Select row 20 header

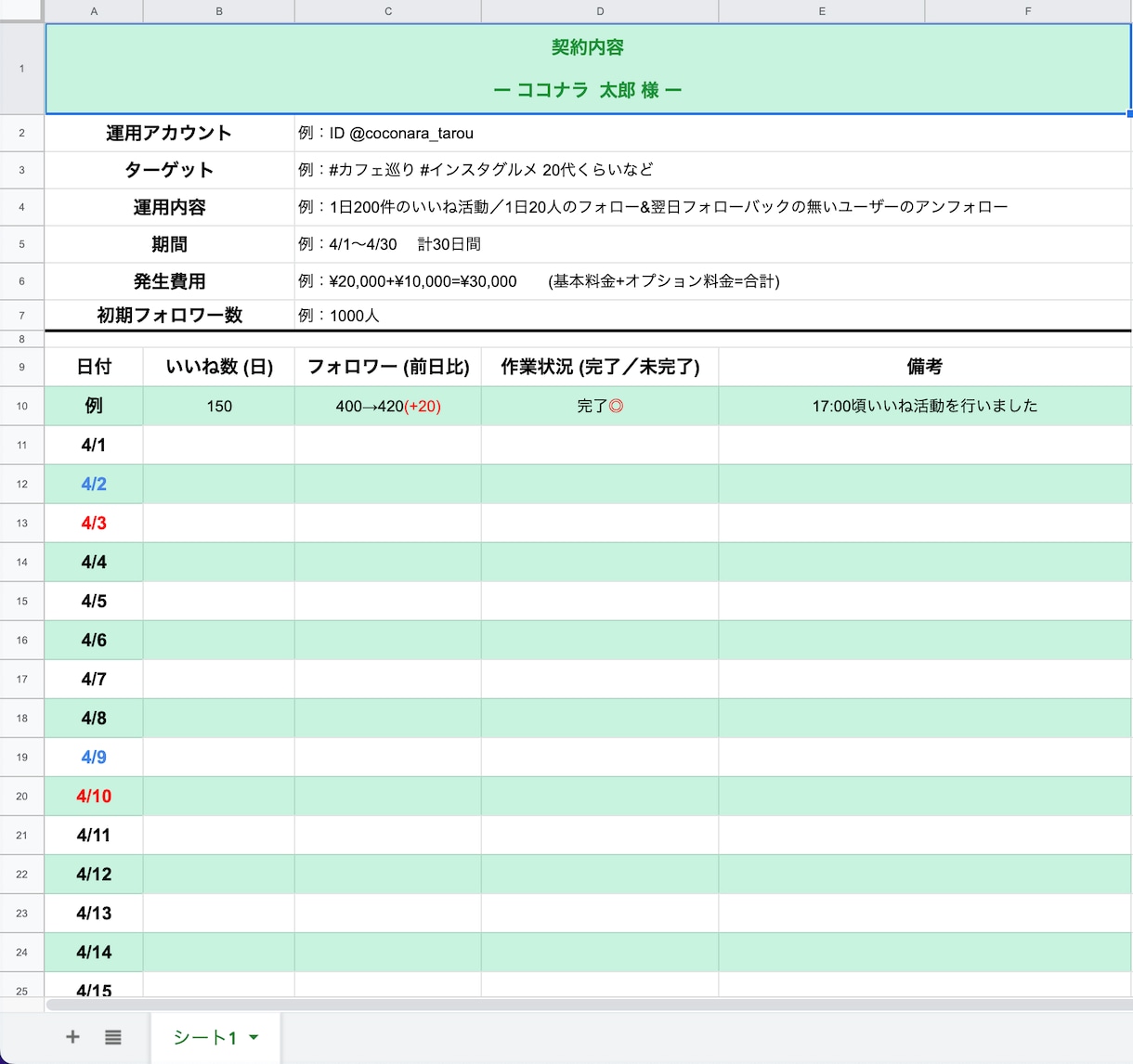click(x=21, y=796)
